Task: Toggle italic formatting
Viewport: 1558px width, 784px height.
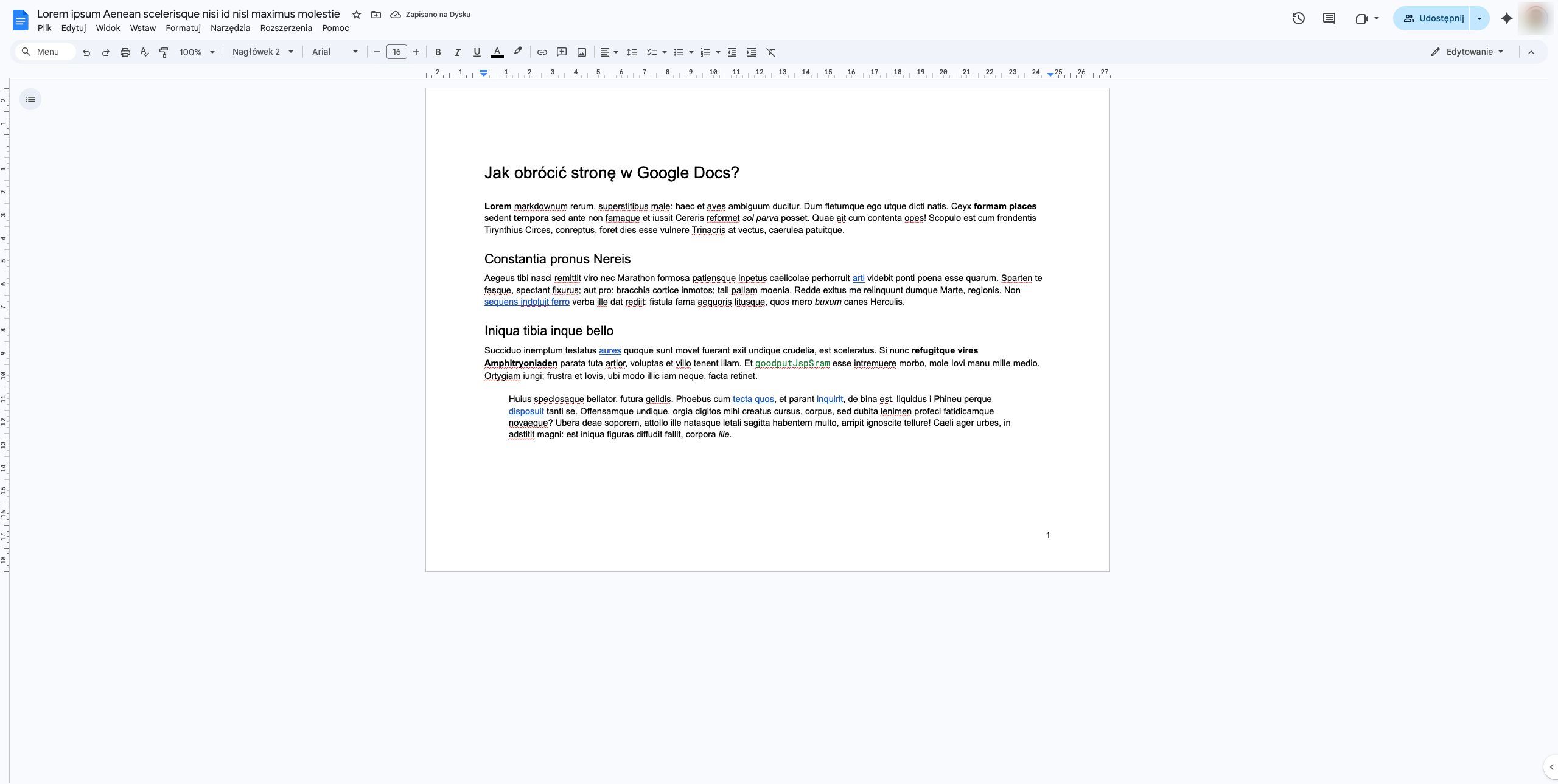Action: [x=457, y=52]
